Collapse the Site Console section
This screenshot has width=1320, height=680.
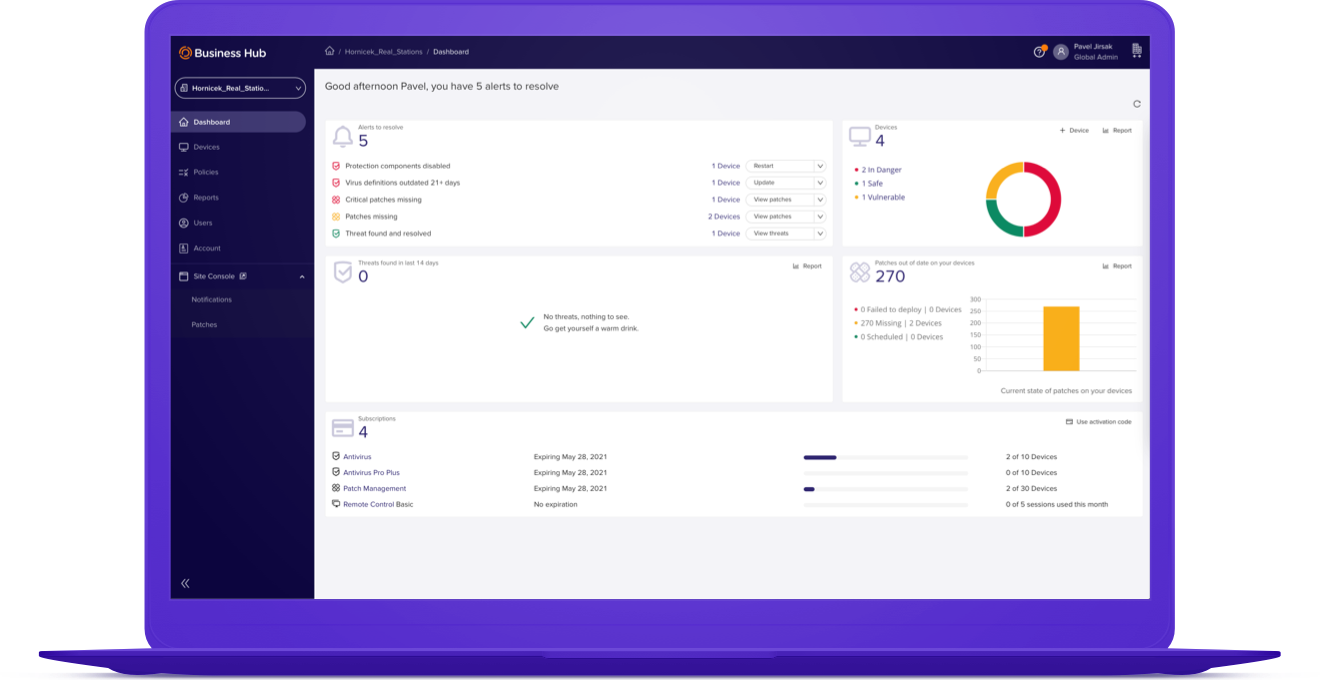(x=302, y=277)
